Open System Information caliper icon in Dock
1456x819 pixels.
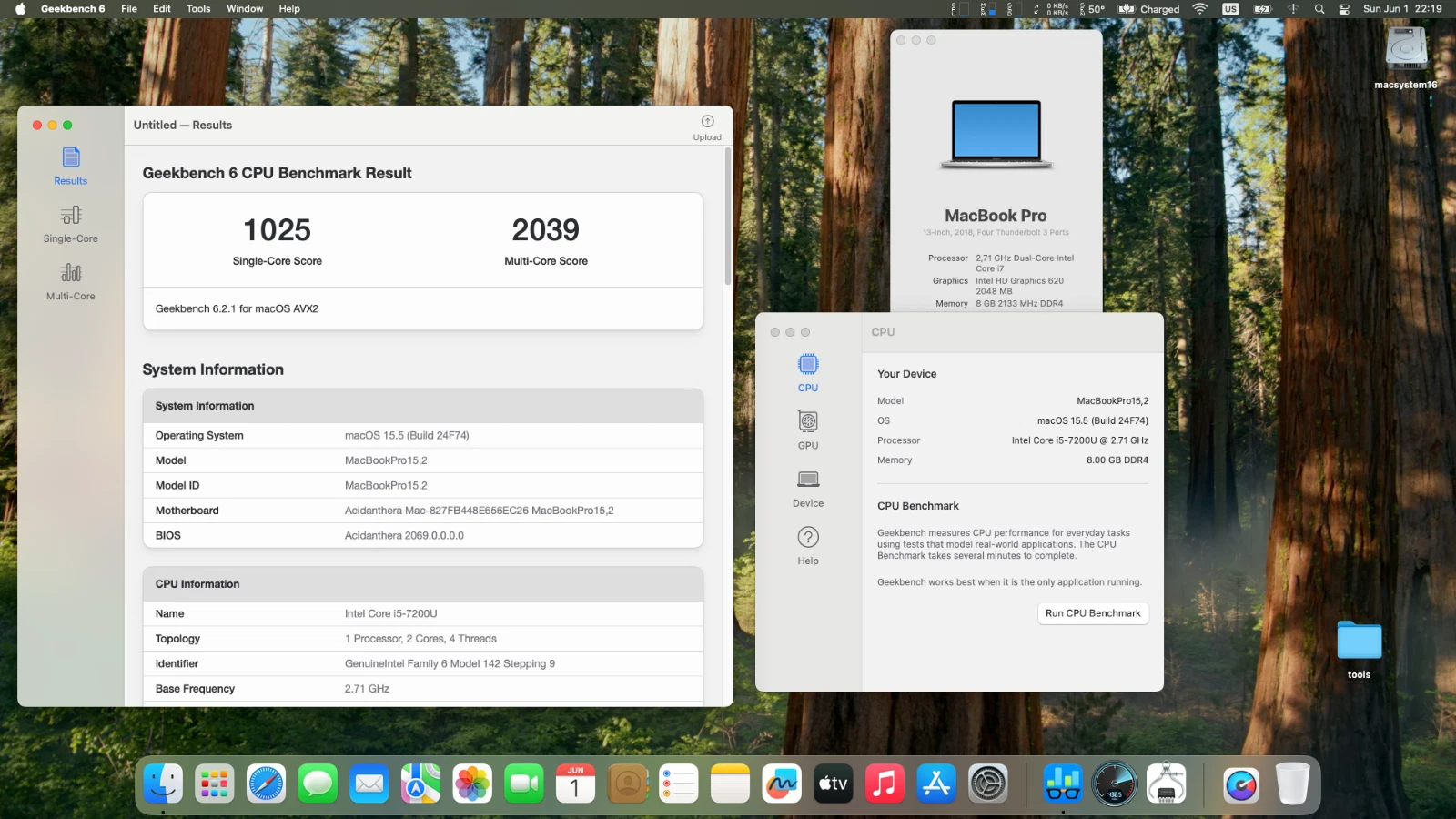[1167, 784]
